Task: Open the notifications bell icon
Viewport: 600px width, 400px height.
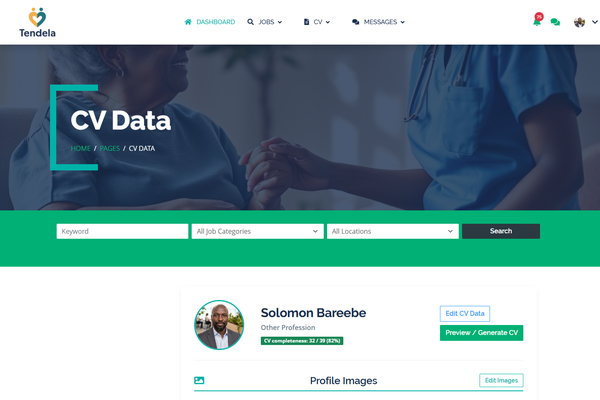Action: (x=537, y=21)
